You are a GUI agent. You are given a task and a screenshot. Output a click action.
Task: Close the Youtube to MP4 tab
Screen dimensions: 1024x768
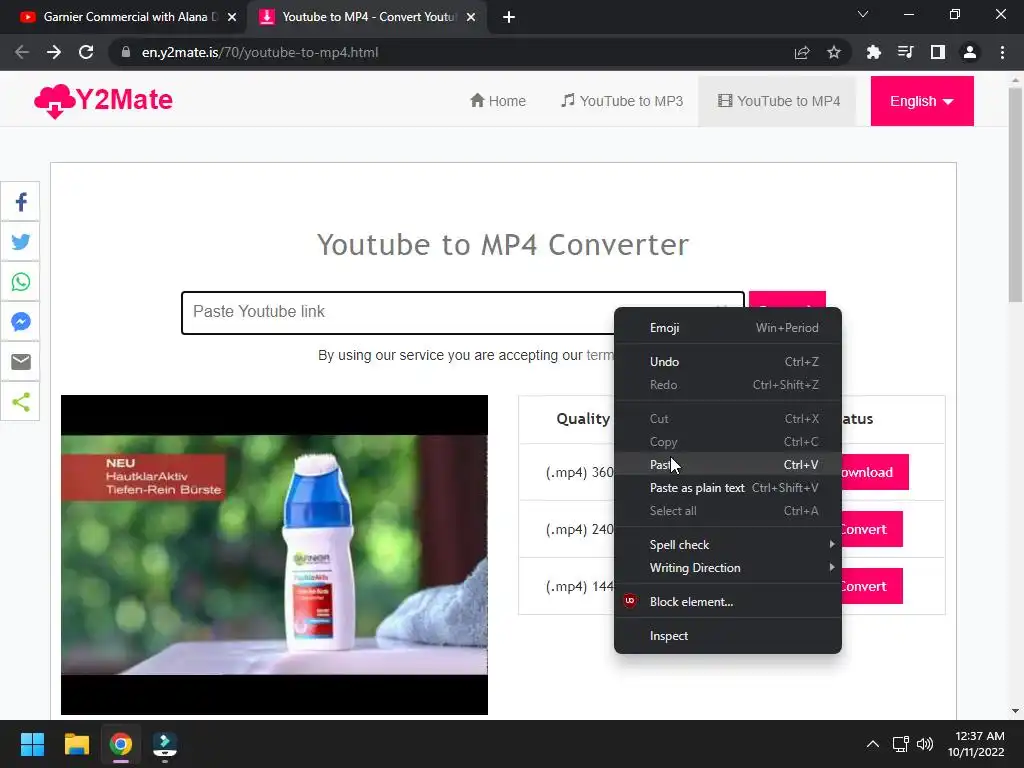pyautogui.click(x=471, y=17)
